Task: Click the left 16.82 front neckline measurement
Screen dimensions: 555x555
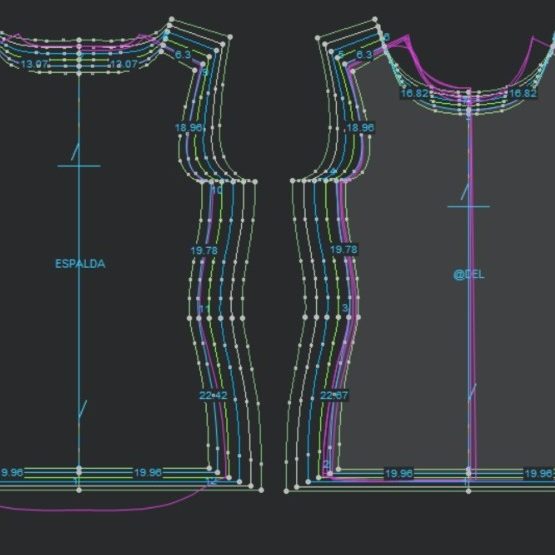Action: [x=414, y=93]
